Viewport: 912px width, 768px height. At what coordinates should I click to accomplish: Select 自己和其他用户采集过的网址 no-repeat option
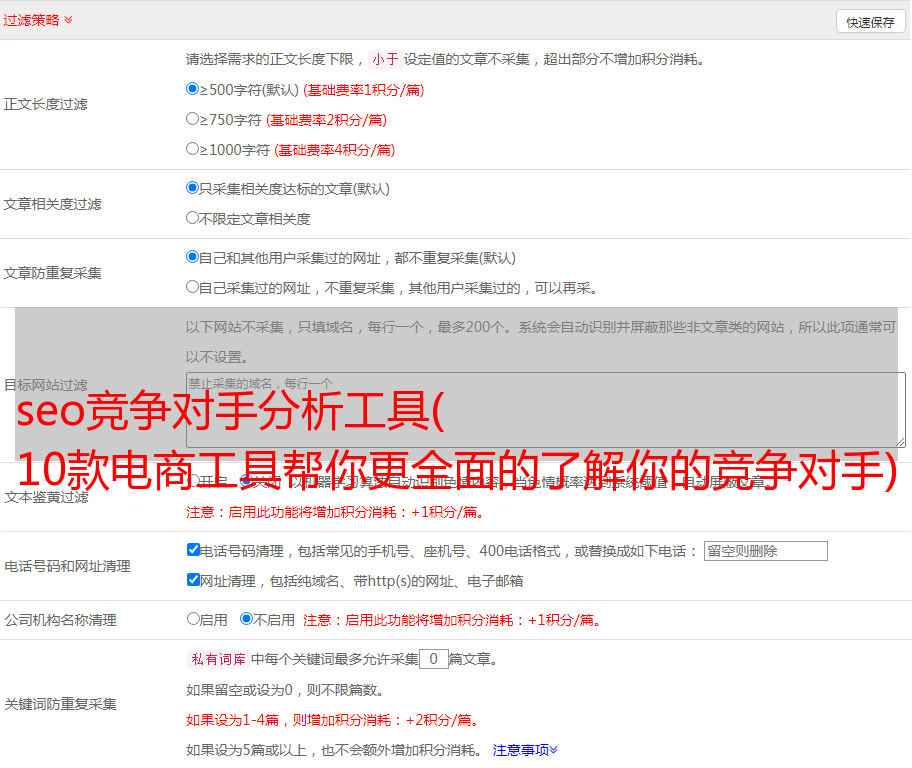point(193,257)
